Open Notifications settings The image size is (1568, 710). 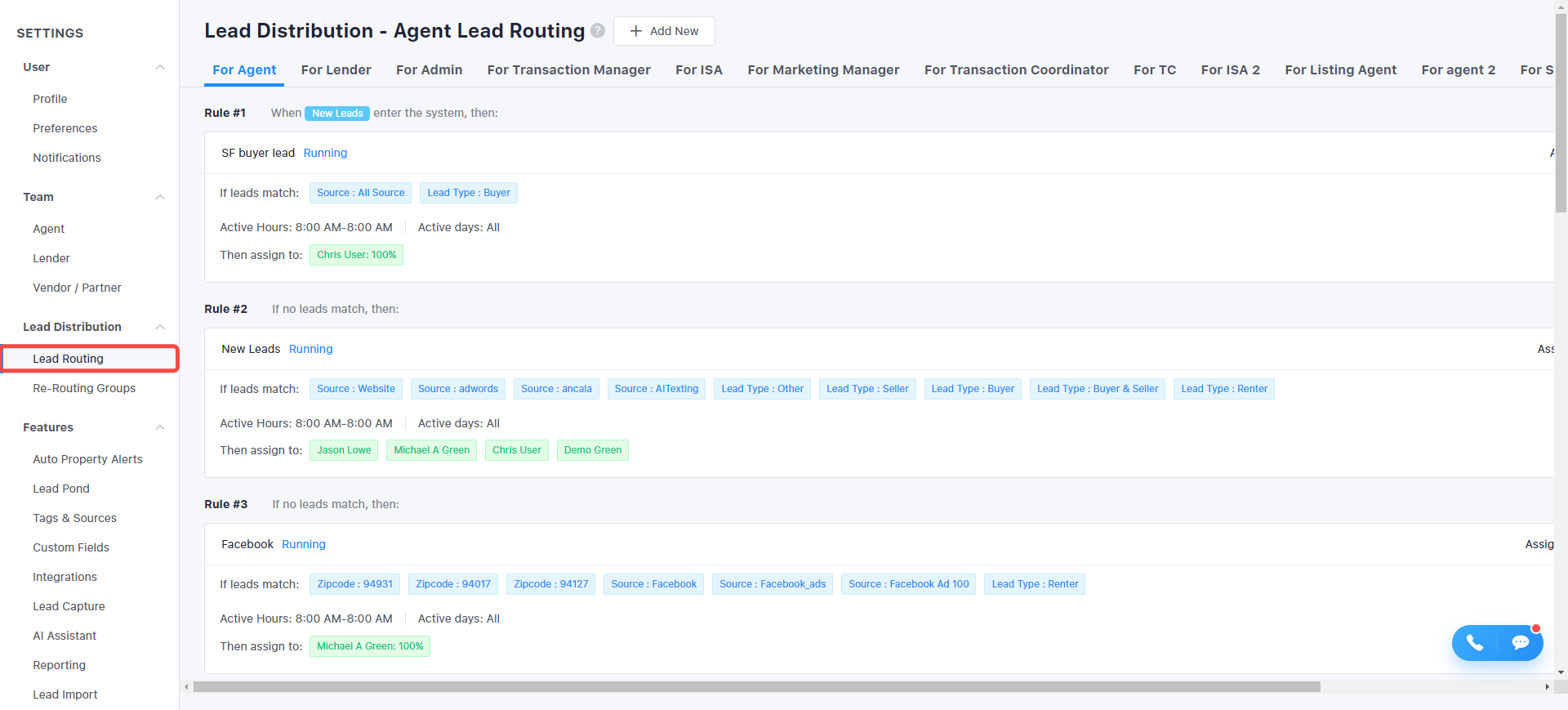tap(67, 158)
